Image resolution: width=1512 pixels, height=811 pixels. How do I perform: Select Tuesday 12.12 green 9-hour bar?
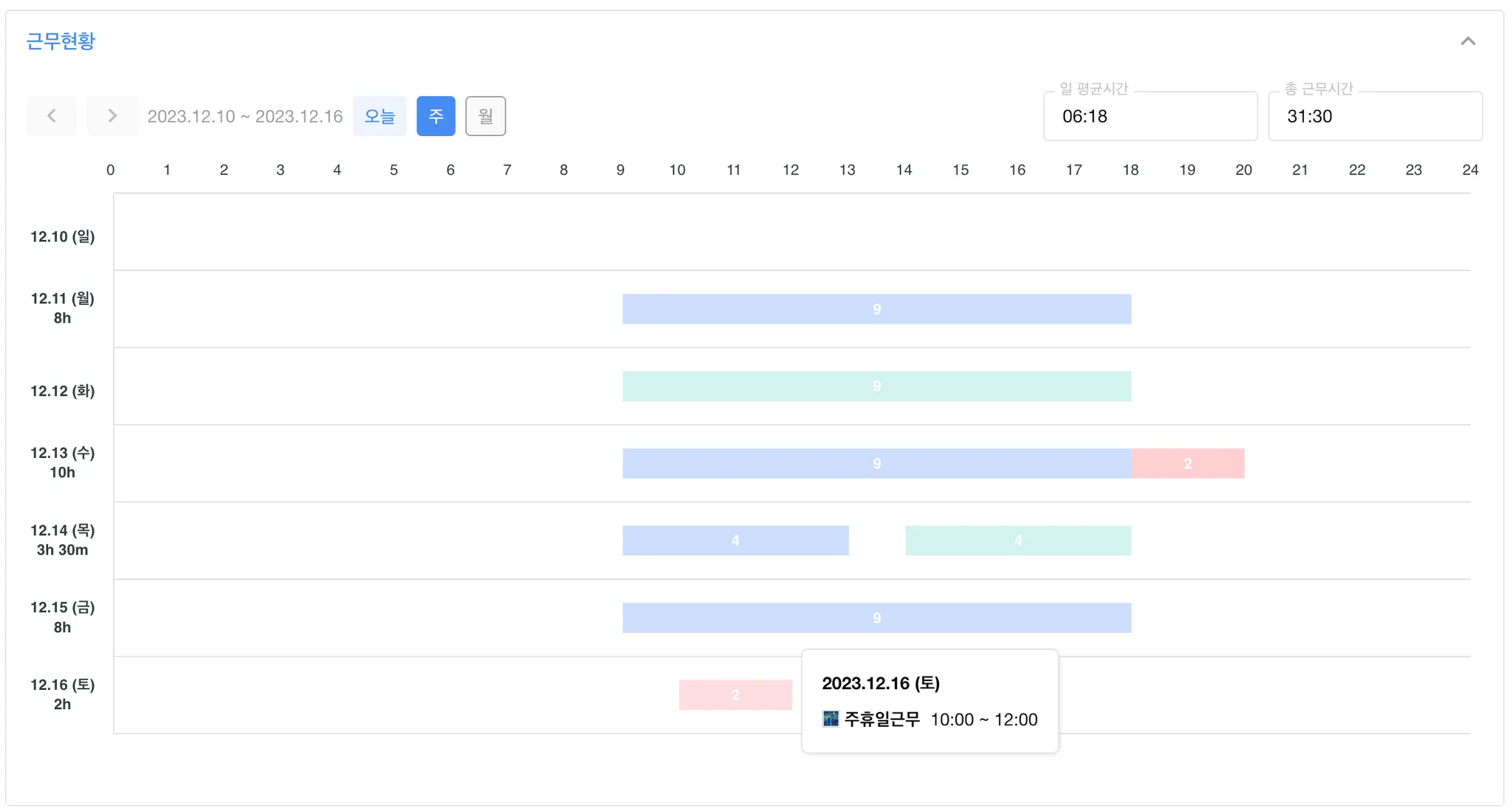[876, 386]
